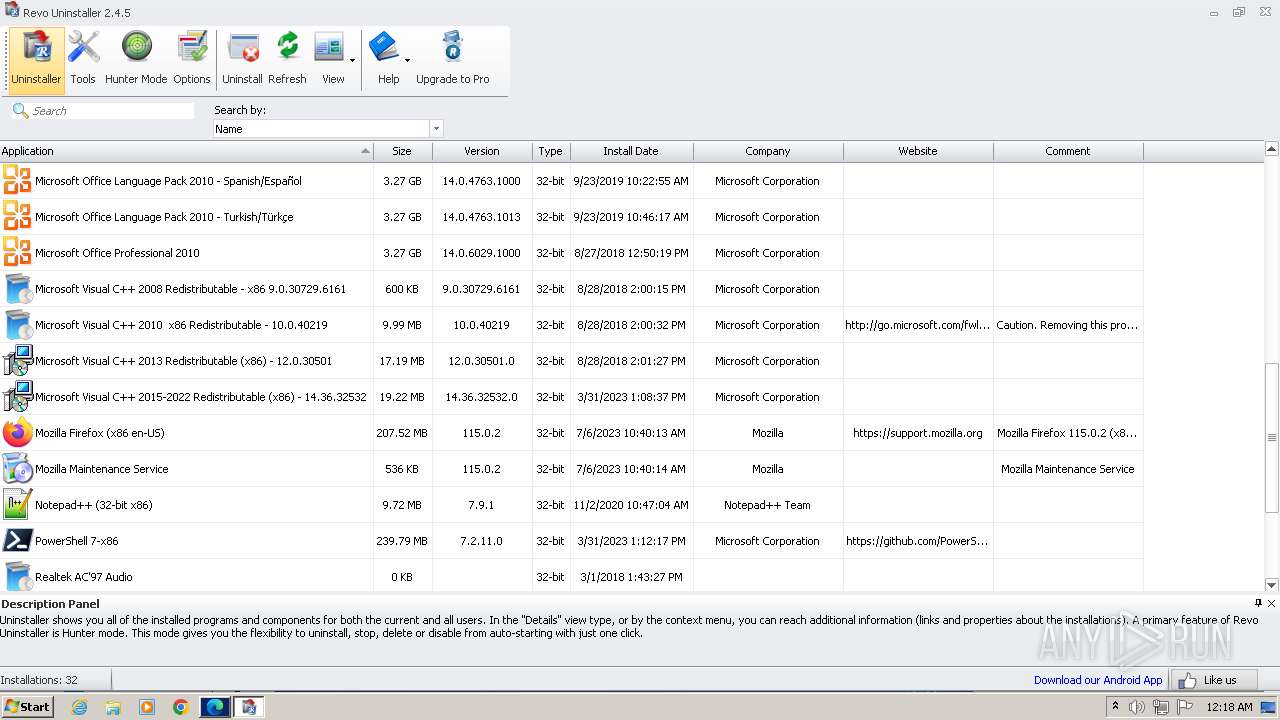Click the taskbar clock 12:18 AM

[x=1229, y=707]
